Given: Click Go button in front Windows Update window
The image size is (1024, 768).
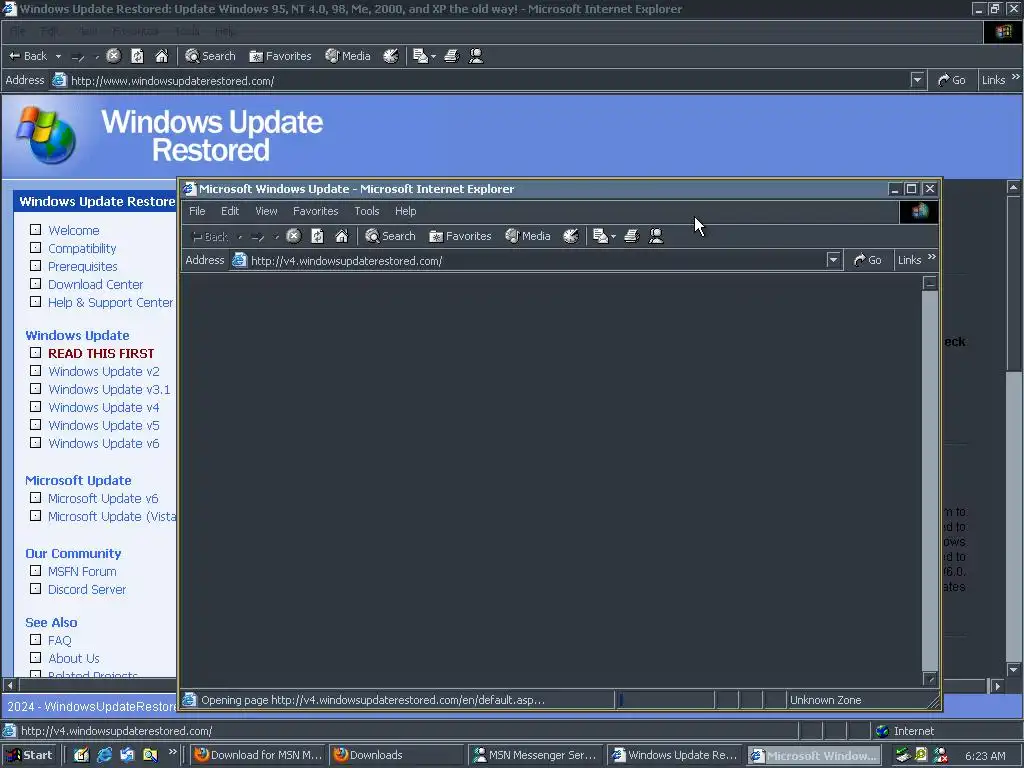Looking at the screenshot, I should (867, 260).
